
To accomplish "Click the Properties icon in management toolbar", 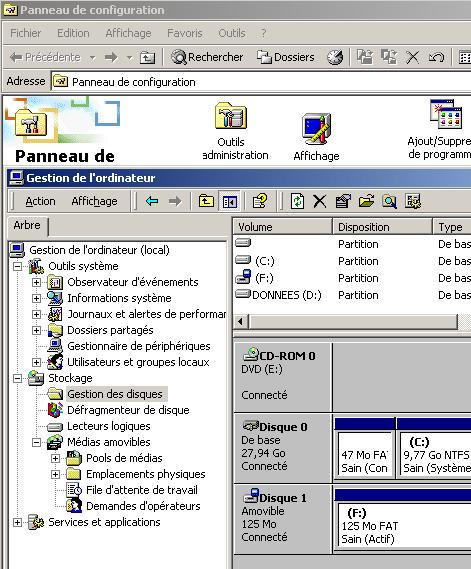I will tap(343, 201).
